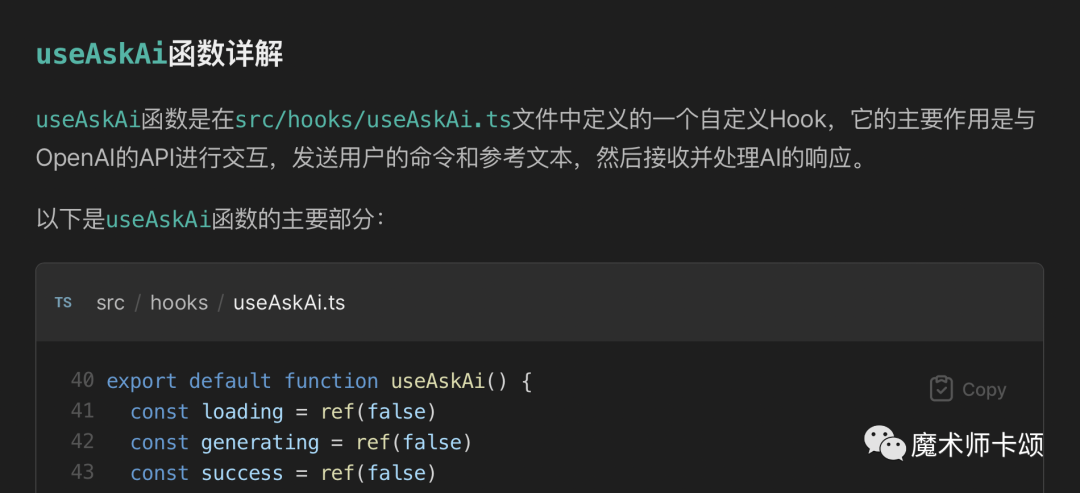
Task: Click the useAskAi heading code link
Action: tap(102, 55)
